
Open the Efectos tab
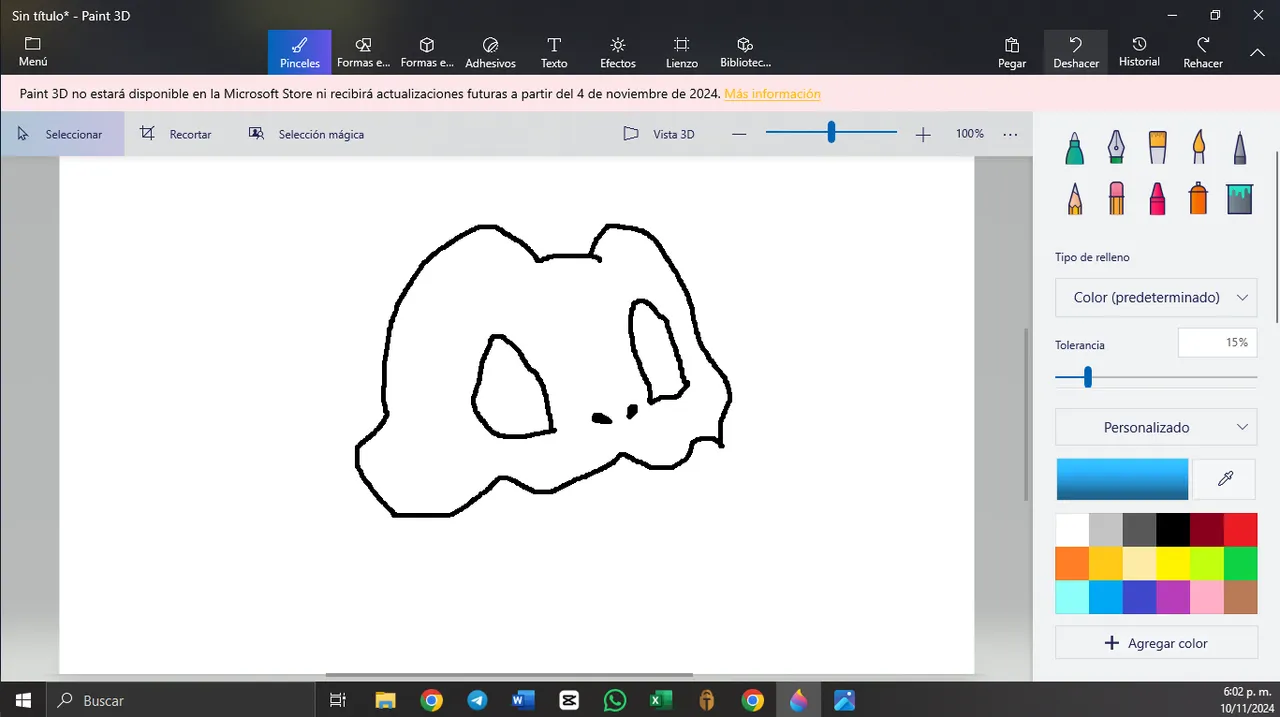click(x=618, y=52)
